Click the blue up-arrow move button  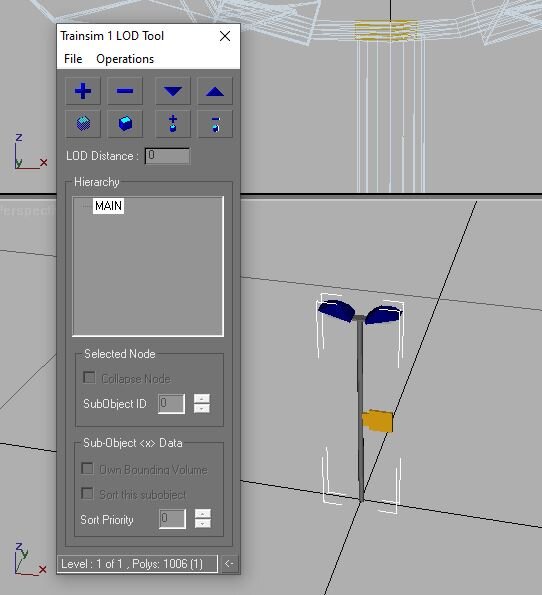[215, 91]
